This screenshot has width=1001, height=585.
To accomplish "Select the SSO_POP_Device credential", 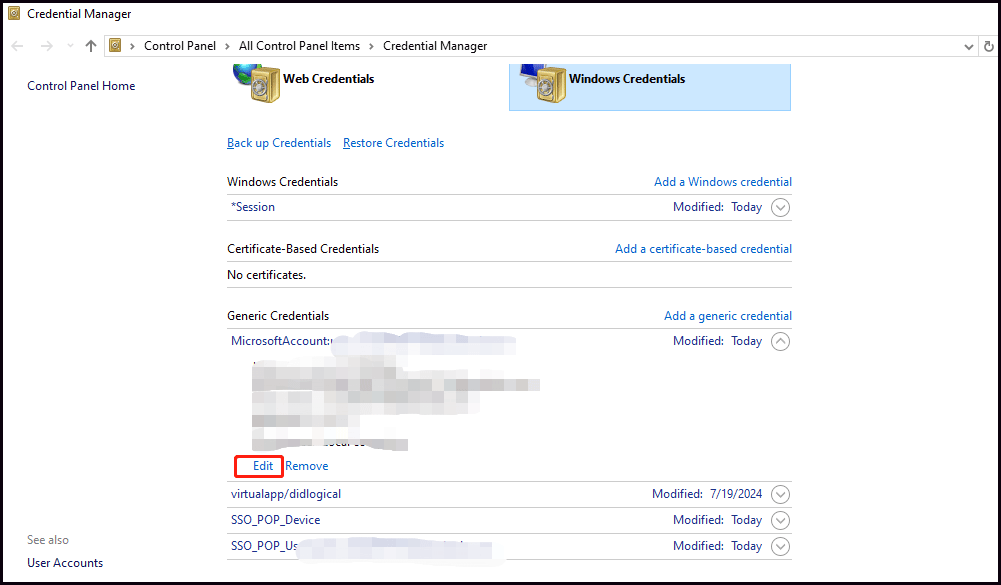I will [x=275, y=520].
